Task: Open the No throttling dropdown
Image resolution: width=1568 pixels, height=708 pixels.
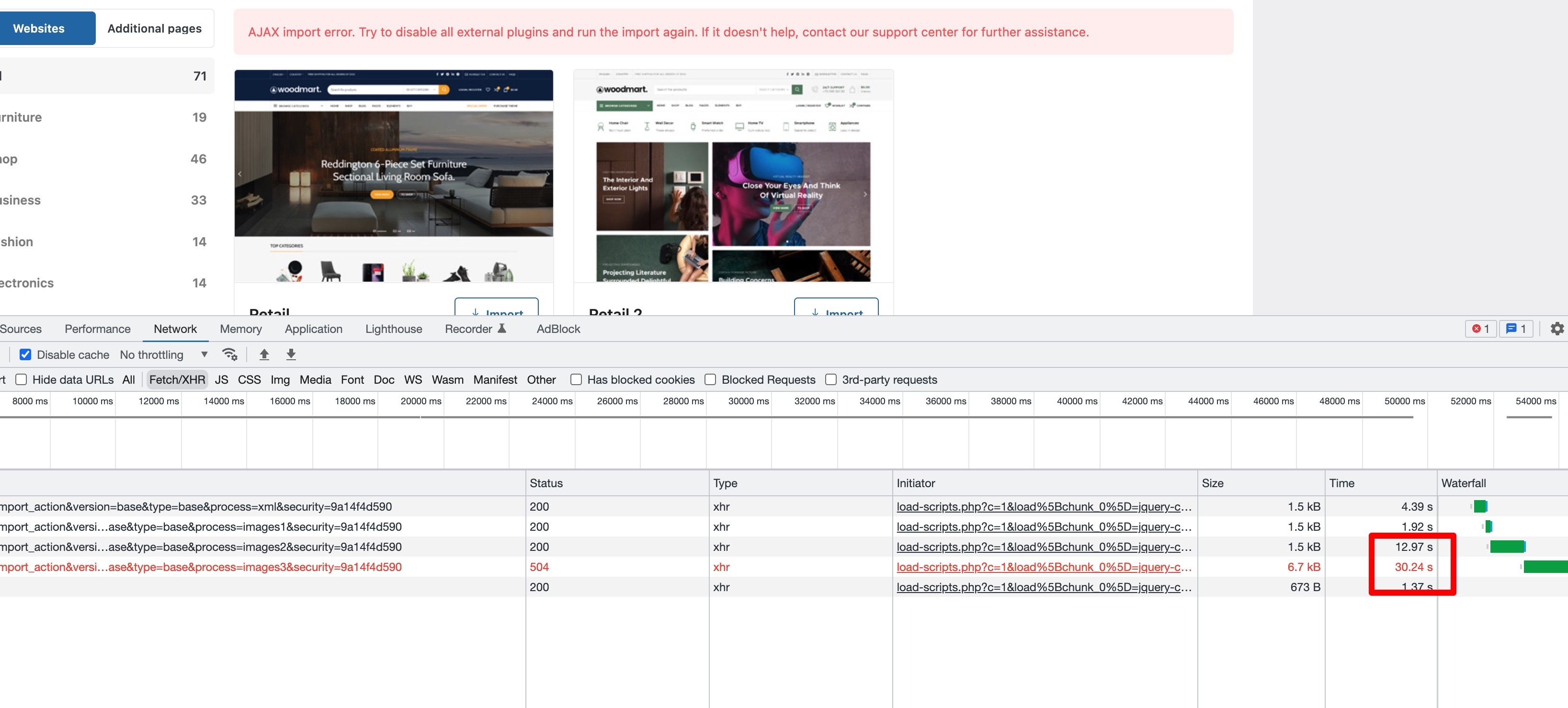Action: tap(163, 354)
